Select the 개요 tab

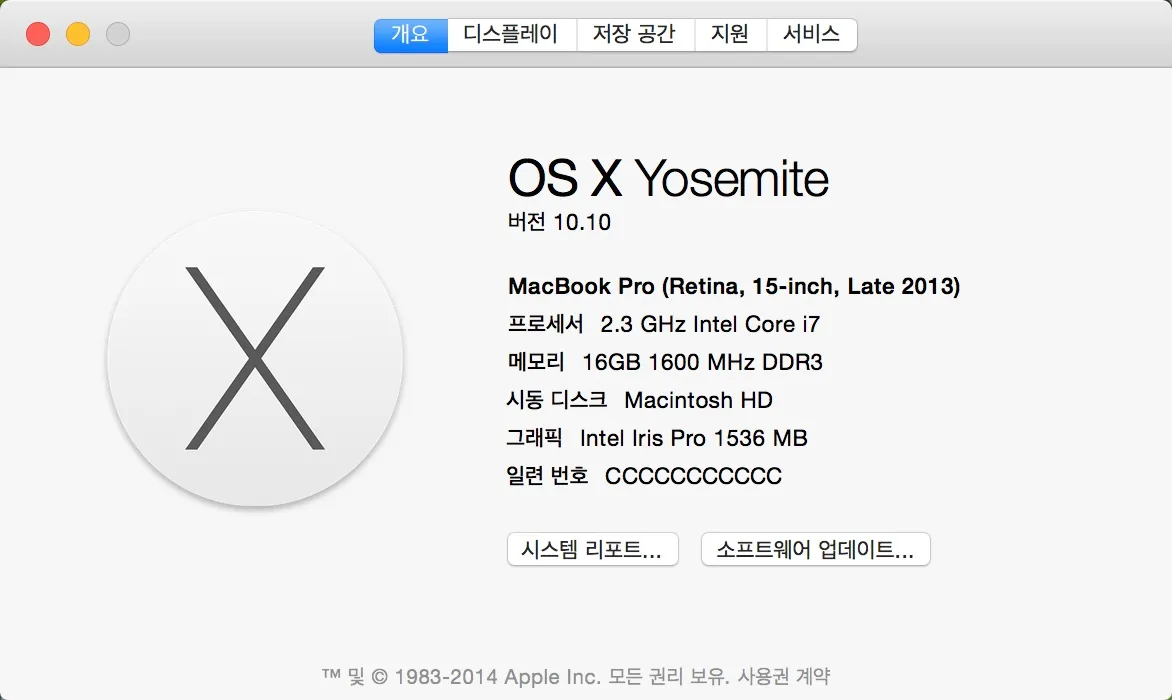[x=410, y=34]
